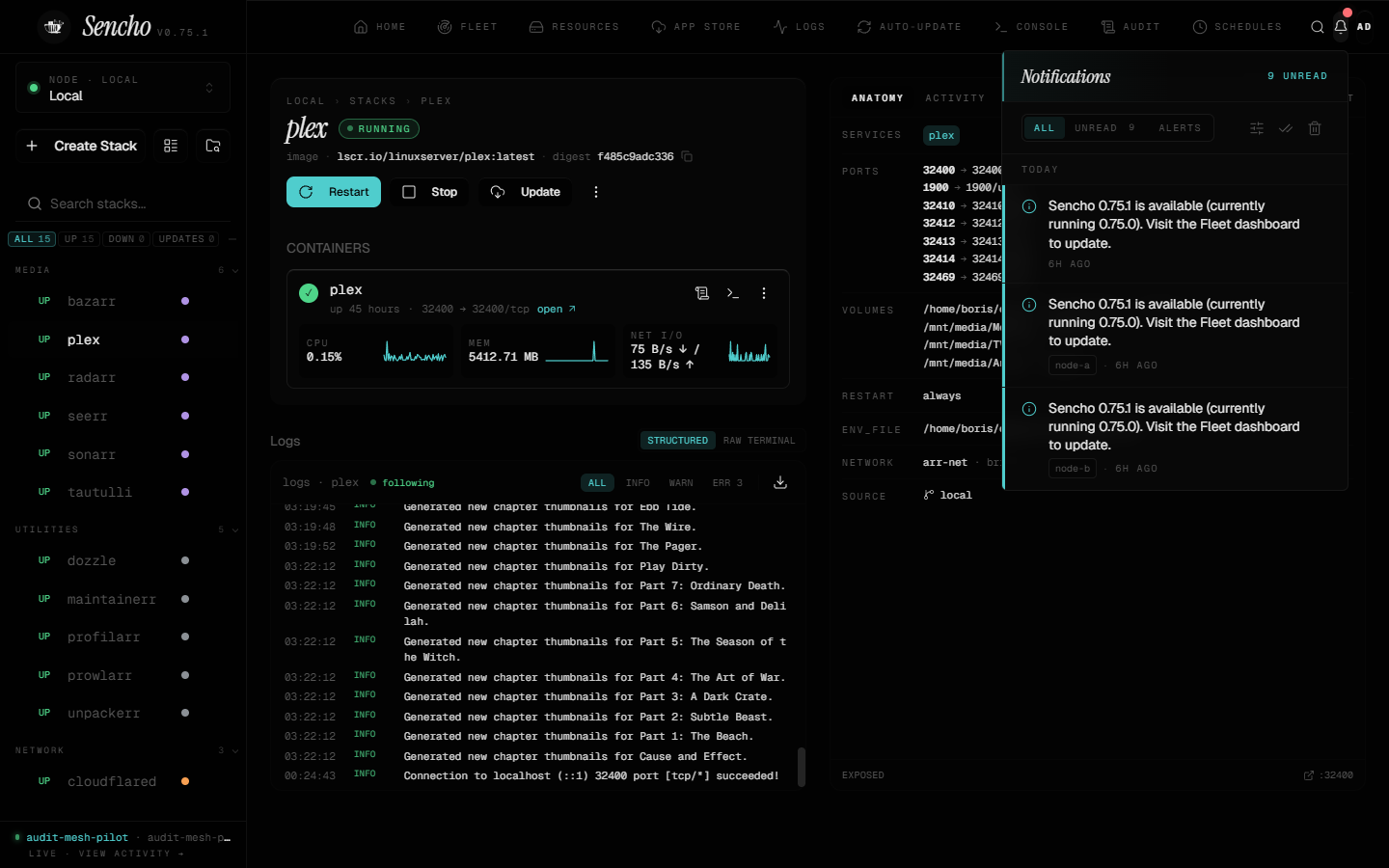Switch logs to Raw Terminal view
The width and height of the screenshot is (1389, 868).
coord(759,441)
